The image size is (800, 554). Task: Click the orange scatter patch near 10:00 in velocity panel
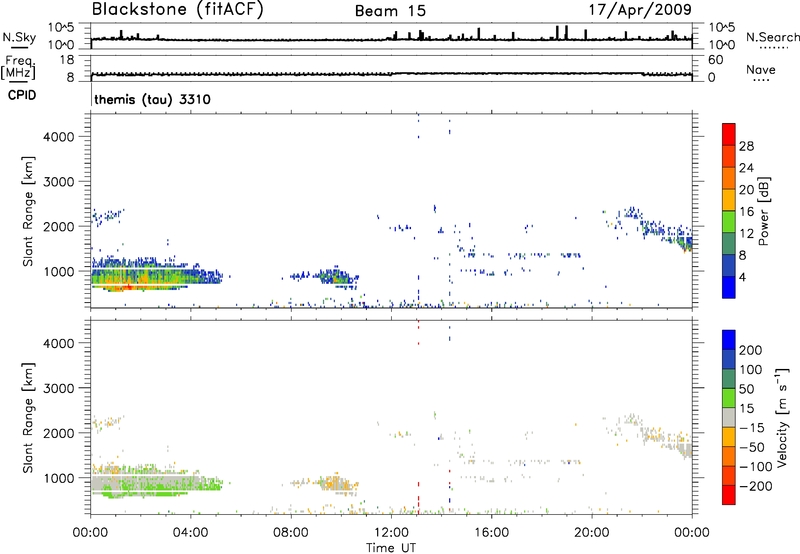click(337, 483)
